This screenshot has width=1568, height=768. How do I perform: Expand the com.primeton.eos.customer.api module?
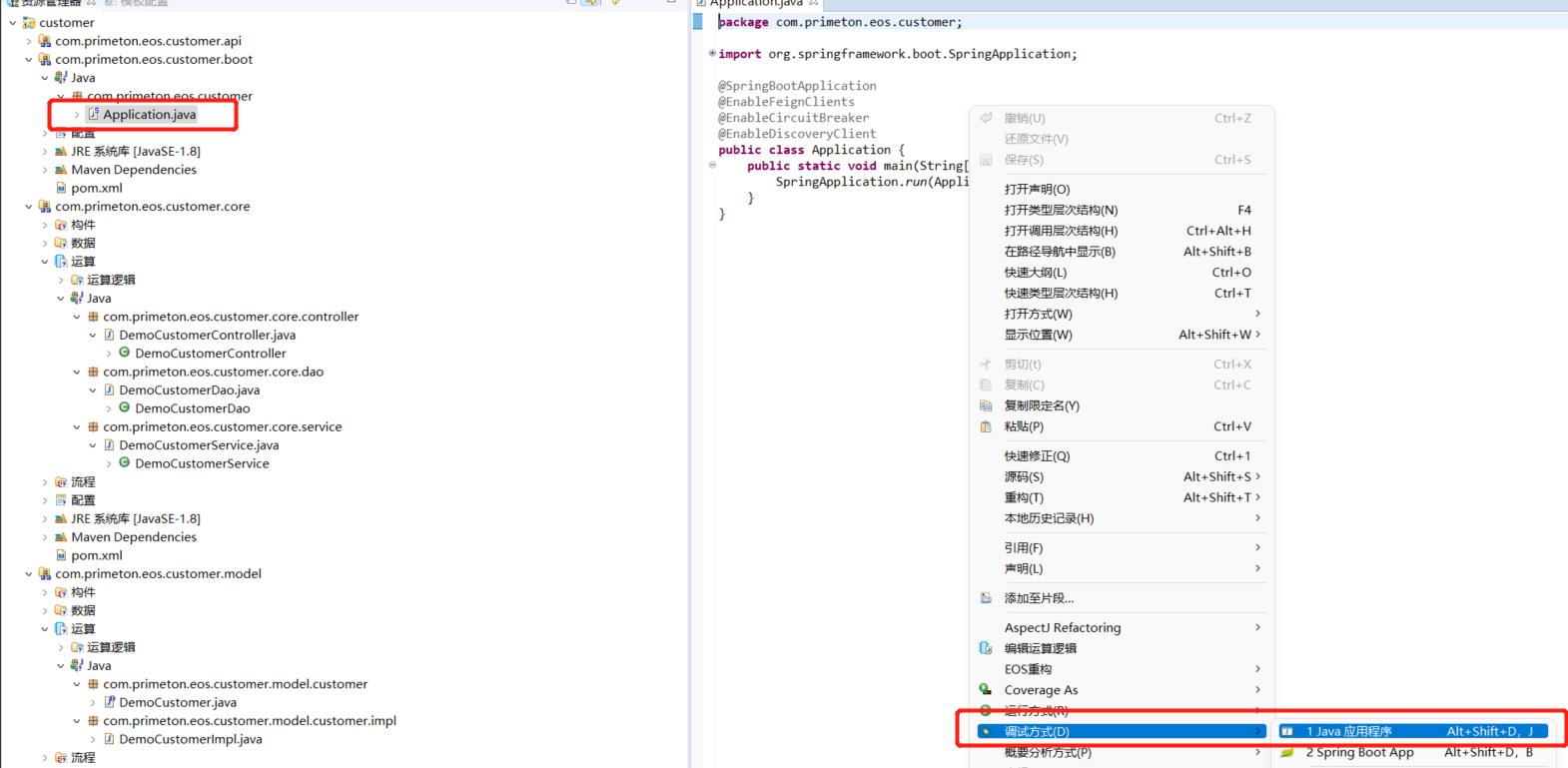pyautogui.click(x=29, y=41)
